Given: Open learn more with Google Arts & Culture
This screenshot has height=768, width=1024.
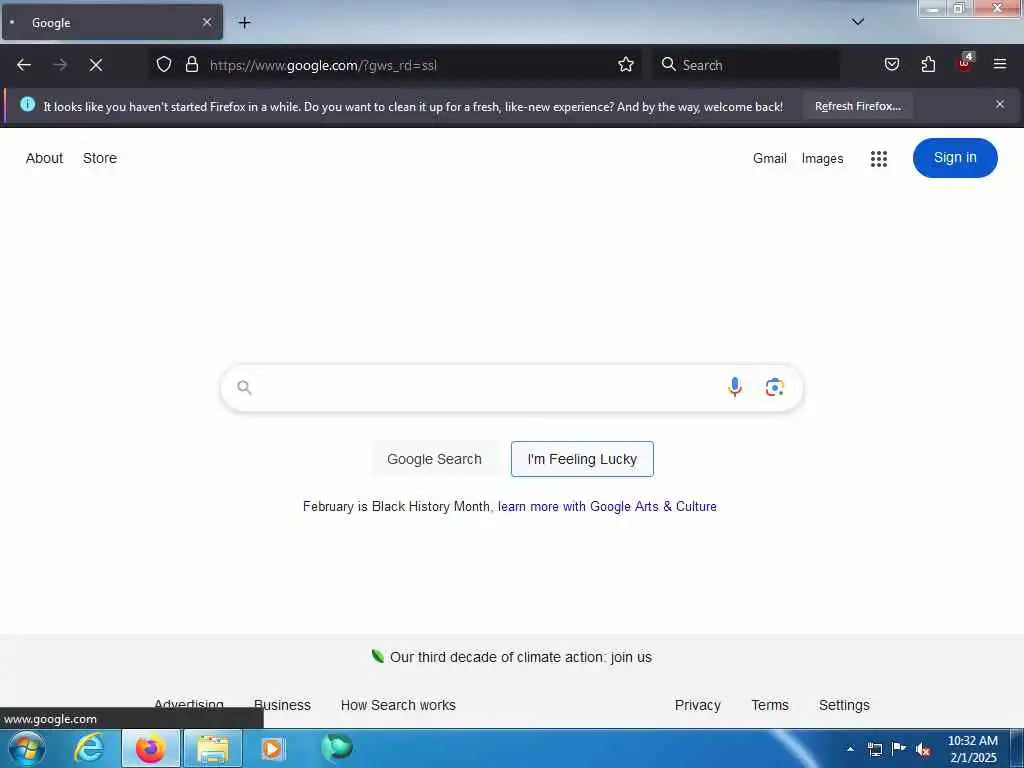Looking at the screenshot, I should point(607,507).
